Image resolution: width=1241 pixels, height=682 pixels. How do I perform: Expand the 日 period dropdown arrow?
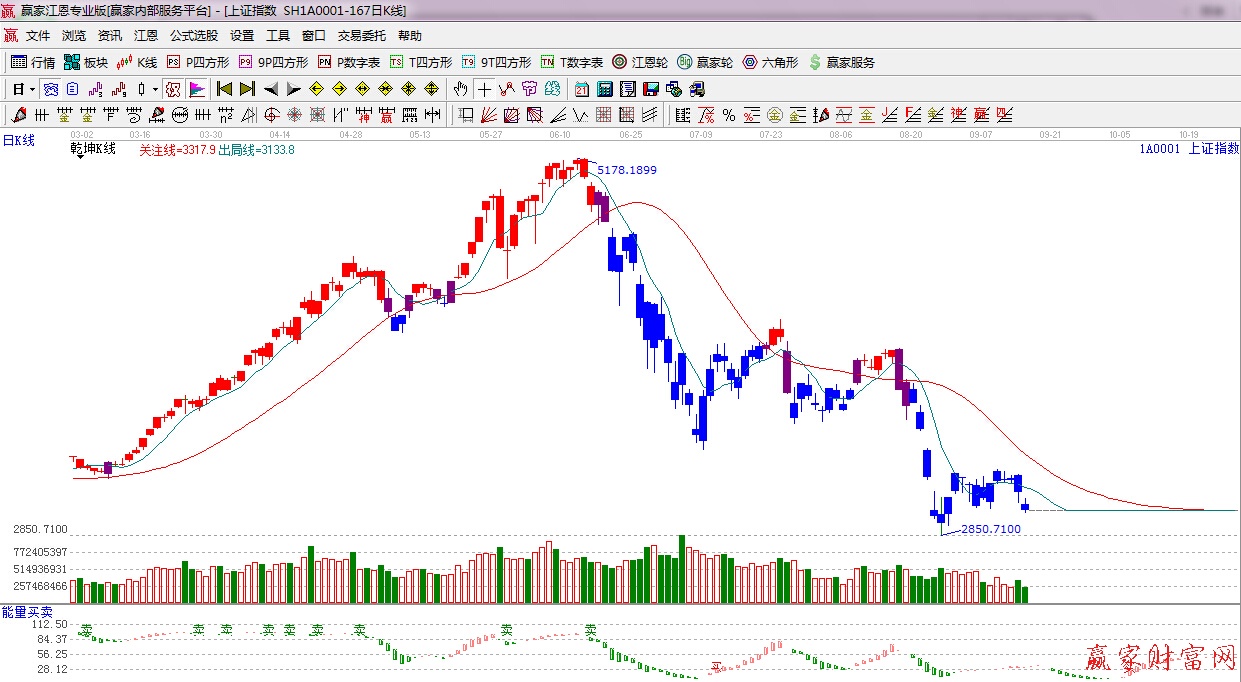[32, 89]
